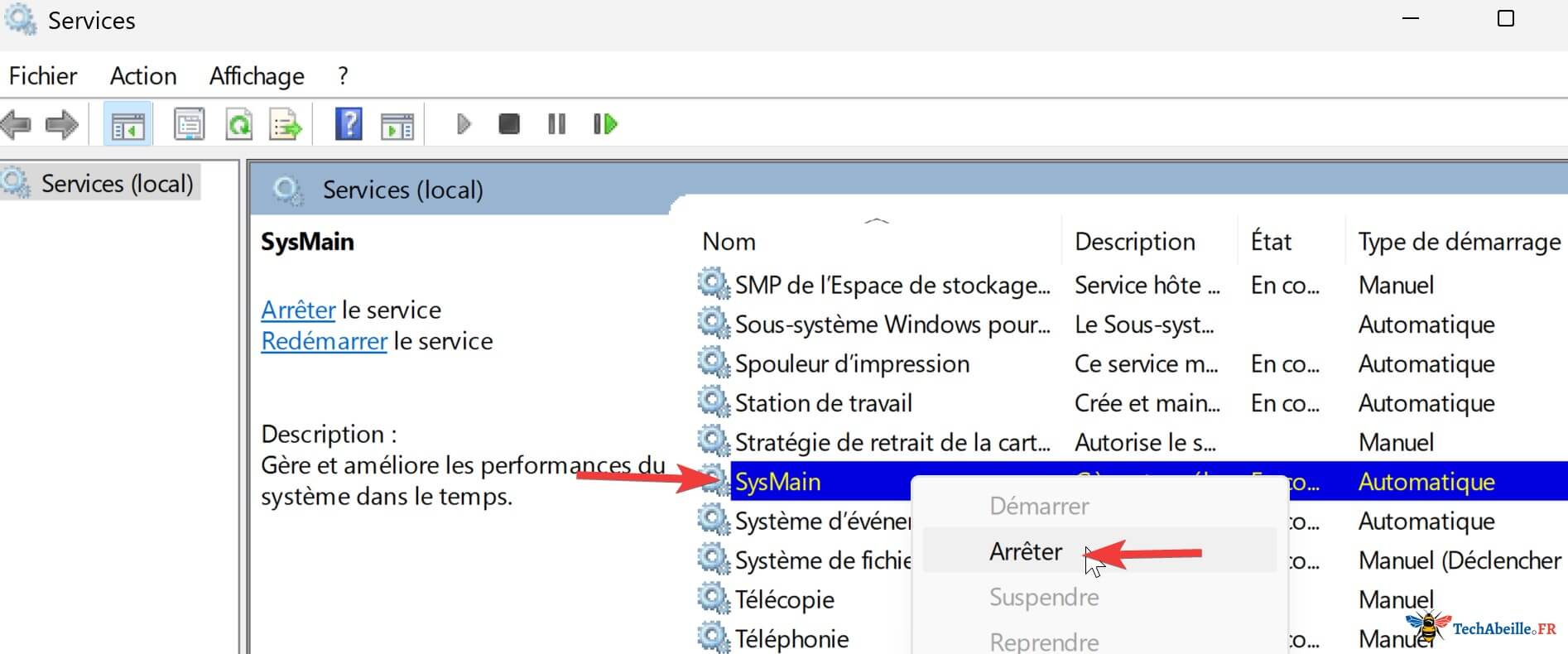The width and height of the screenshot is (1568, 654).
Task: Open the Affichage menu
Action: (257, 76)
